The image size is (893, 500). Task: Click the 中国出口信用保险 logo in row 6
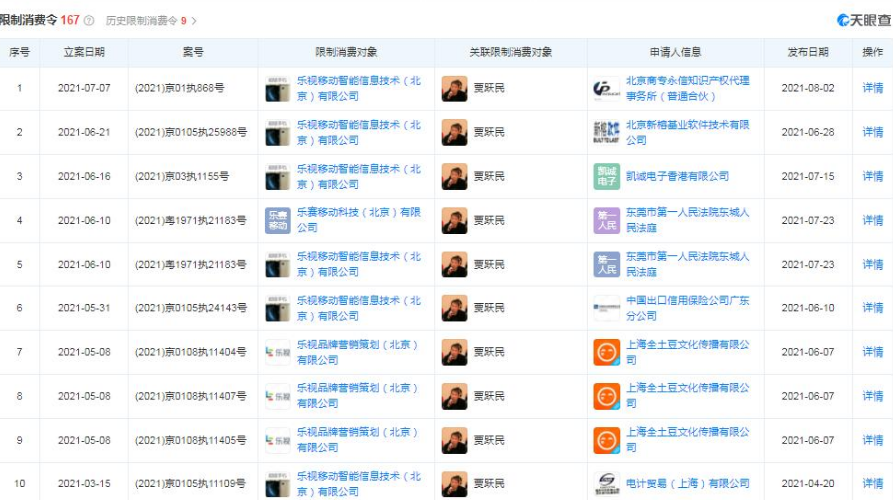pos(606,308)
